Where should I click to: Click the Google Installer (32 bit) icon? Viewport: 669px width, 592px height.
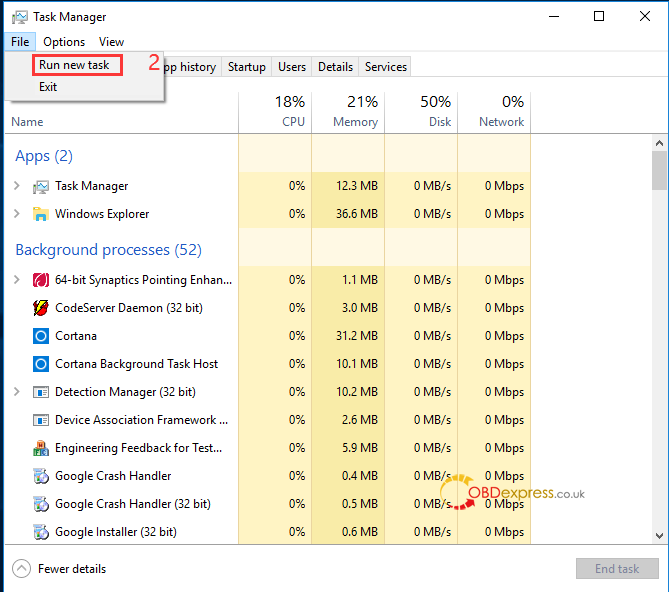(41, 532)
